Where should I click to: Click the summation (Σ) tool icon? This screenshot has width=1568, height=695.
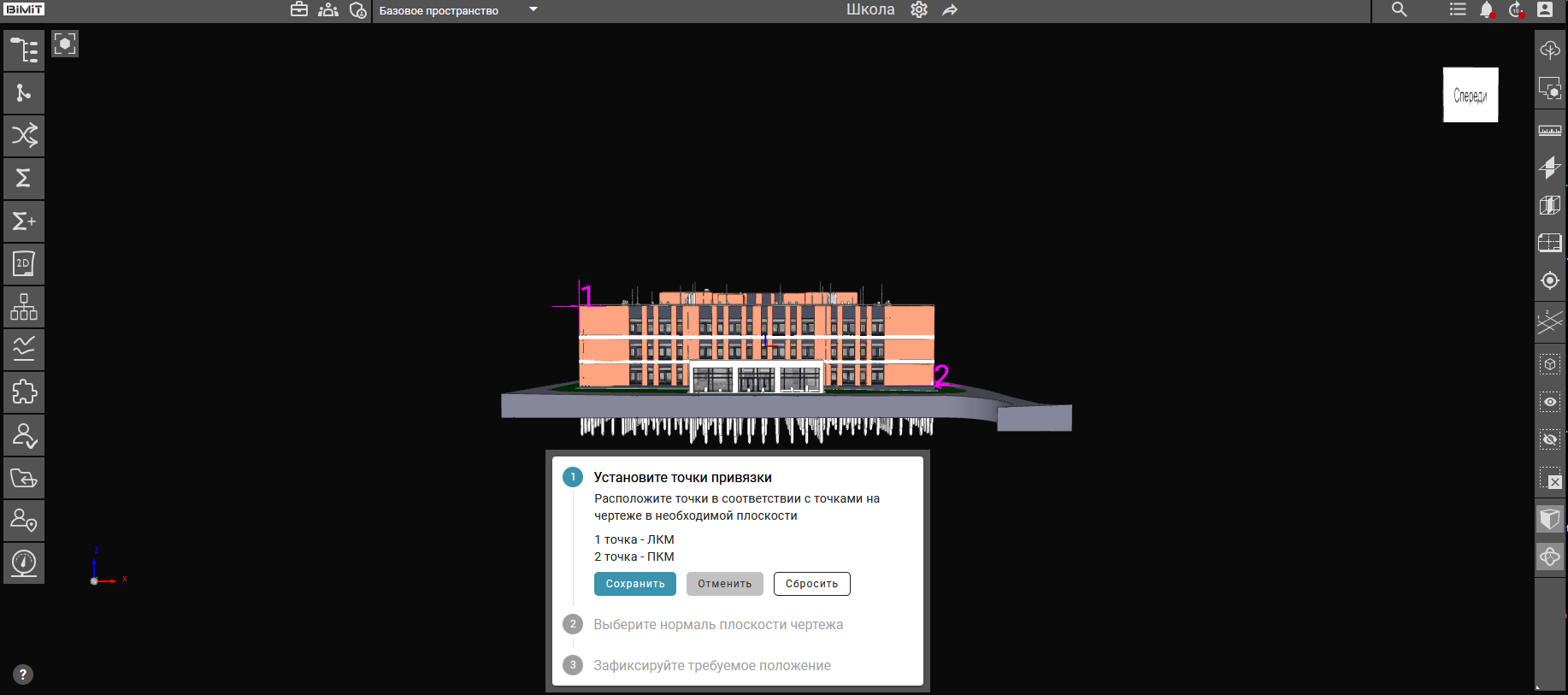pos(24,179)
